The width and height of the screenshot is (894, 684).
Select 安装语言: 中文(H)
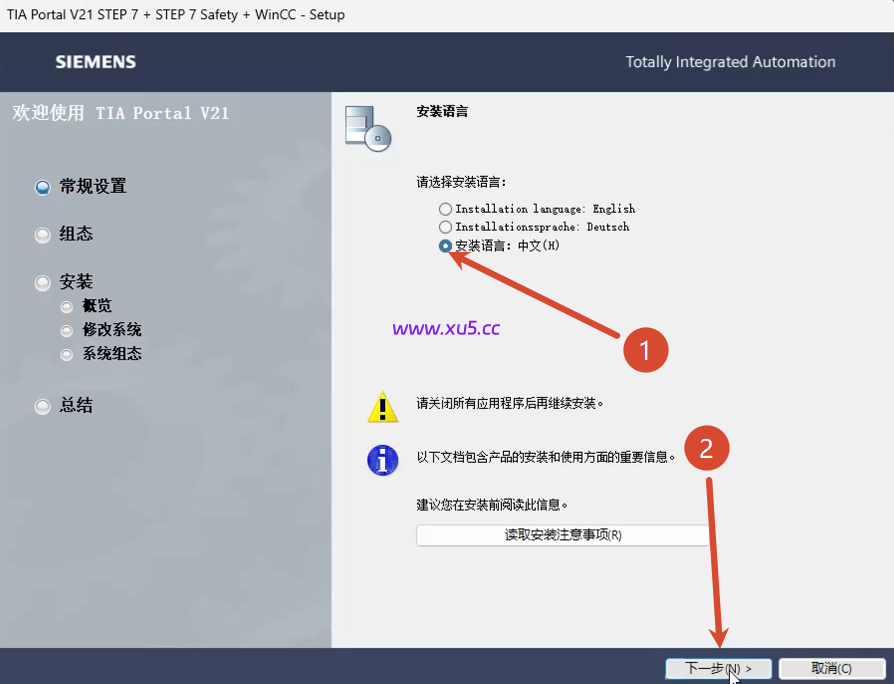point(445,245)
